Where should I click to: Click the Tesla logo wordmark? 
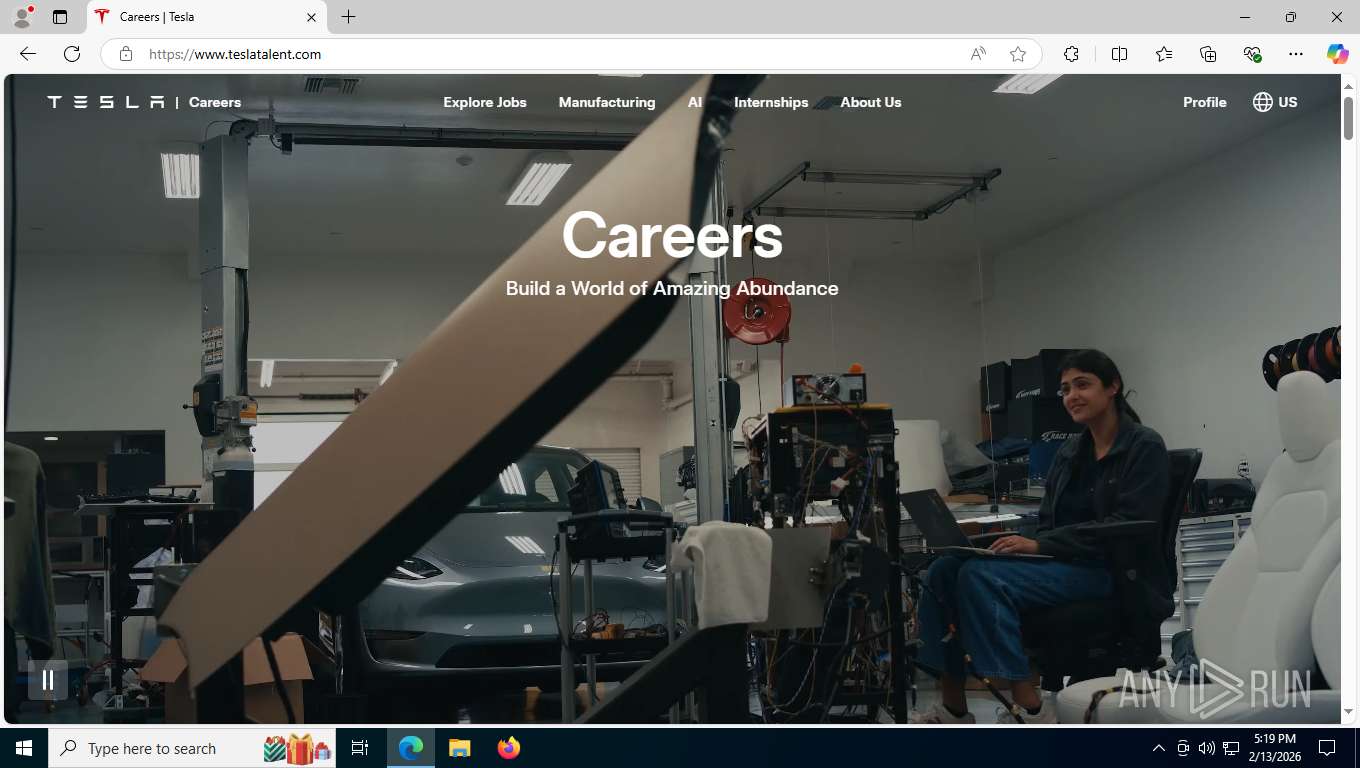click(106, 102)
